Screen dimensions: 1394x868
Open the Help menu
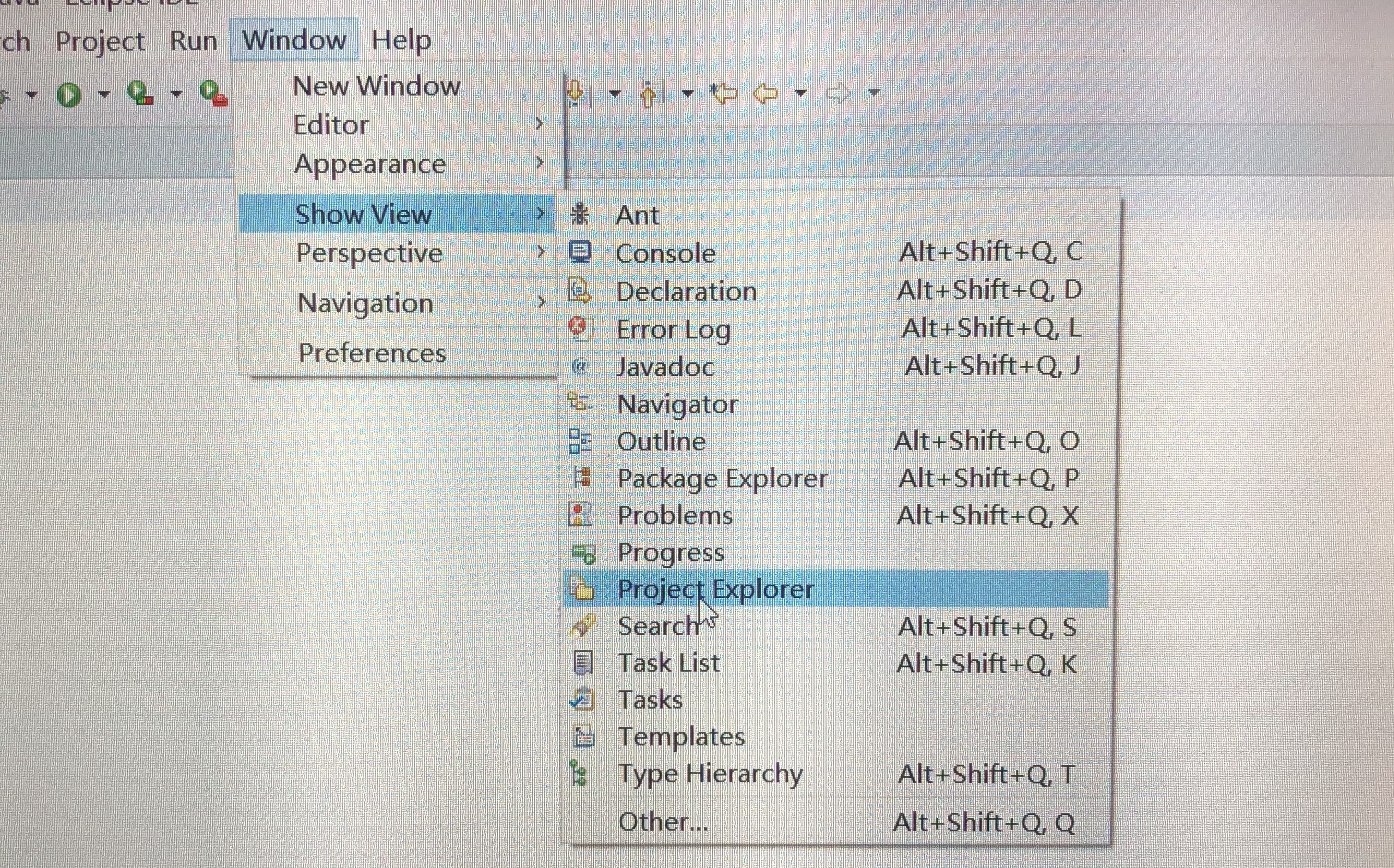[x=401, y=41]
